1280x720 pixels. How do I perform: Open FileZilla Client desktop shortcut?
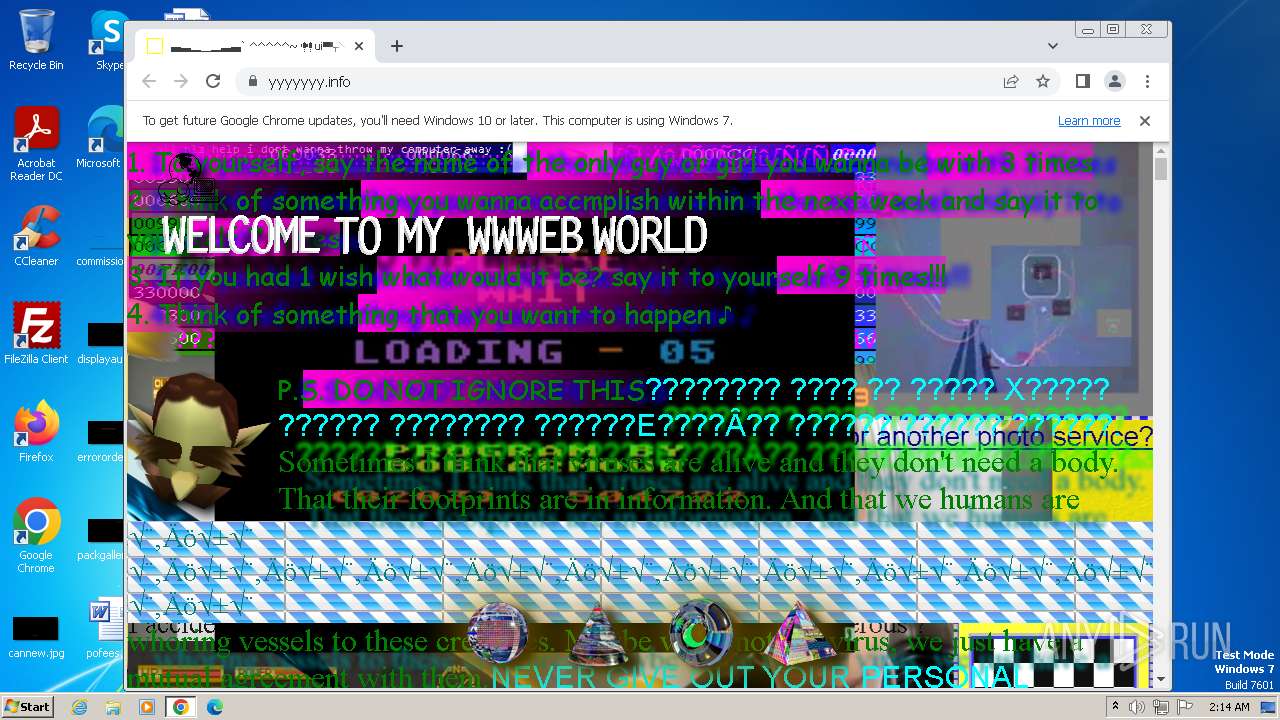tap(36, 334)
